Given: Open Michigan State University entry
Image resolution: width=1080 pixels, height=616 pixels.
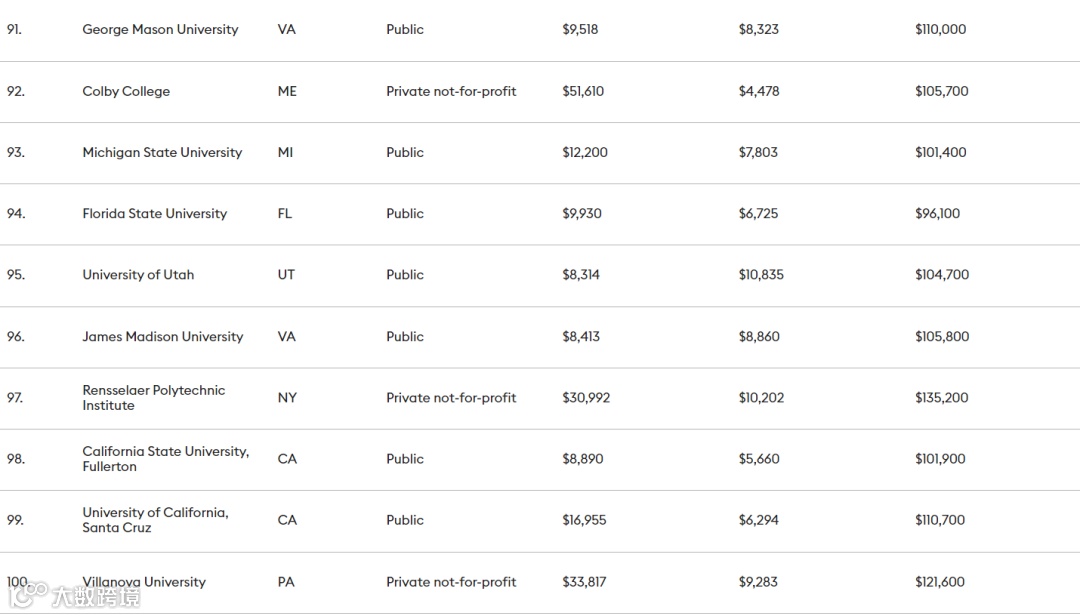Looking at the screenshot, I should tap(162, 152).
